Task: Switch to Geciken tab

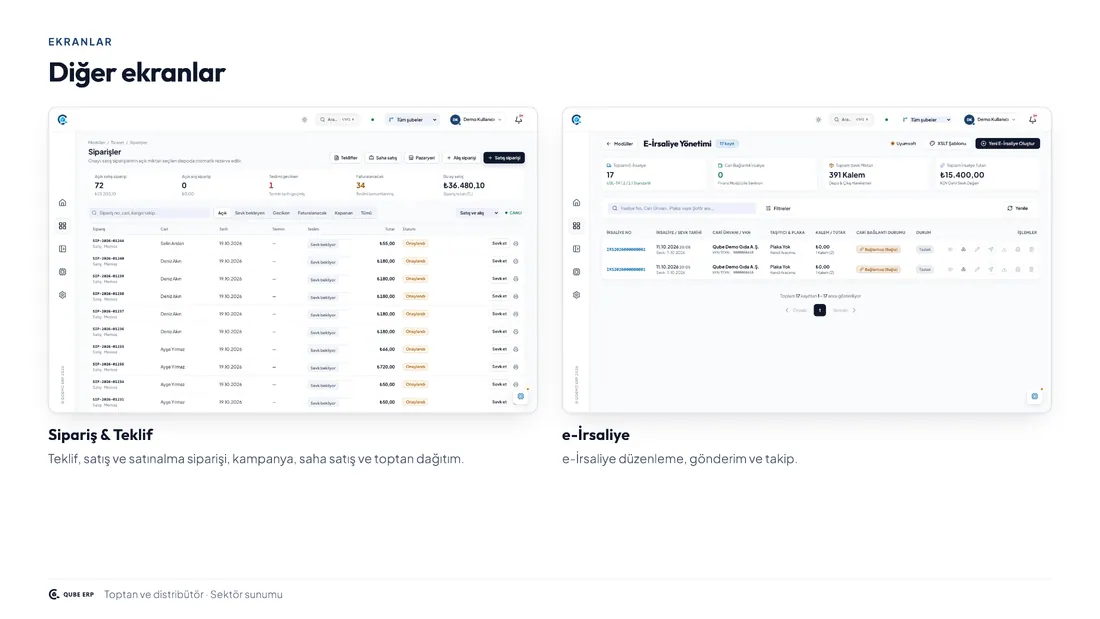Action: click(x=281, y=213)
